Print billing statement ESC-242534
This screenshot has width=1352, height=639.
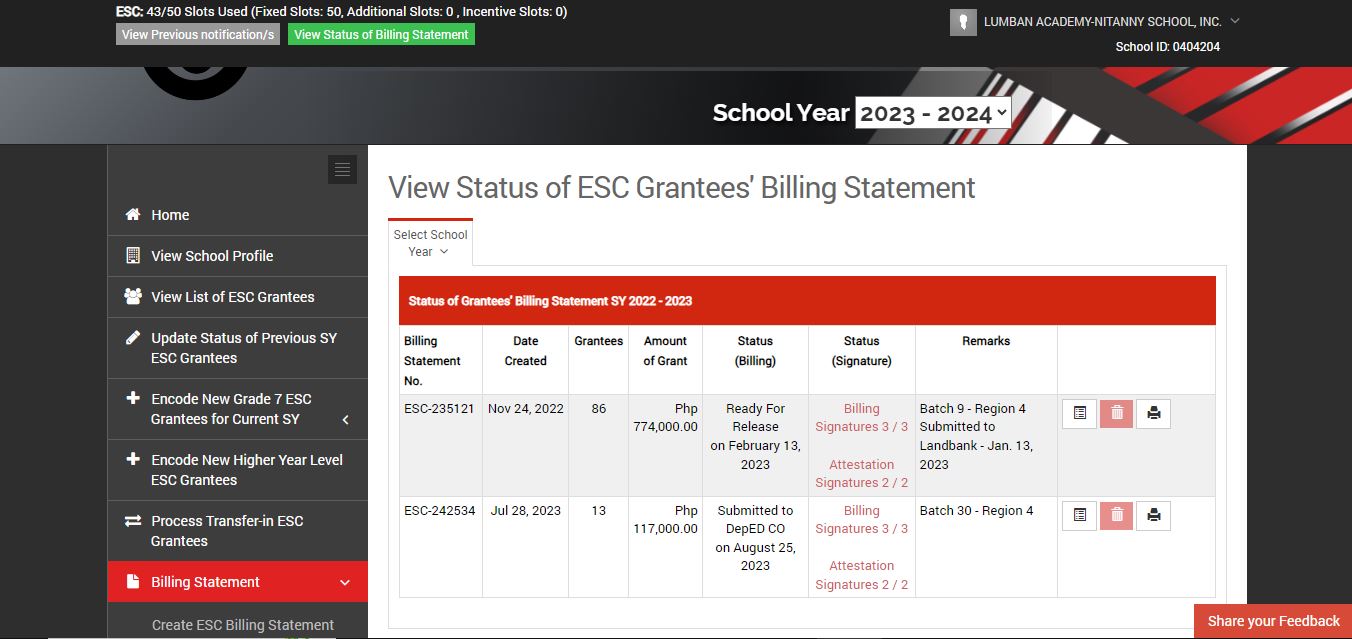tap(1153, 515)
